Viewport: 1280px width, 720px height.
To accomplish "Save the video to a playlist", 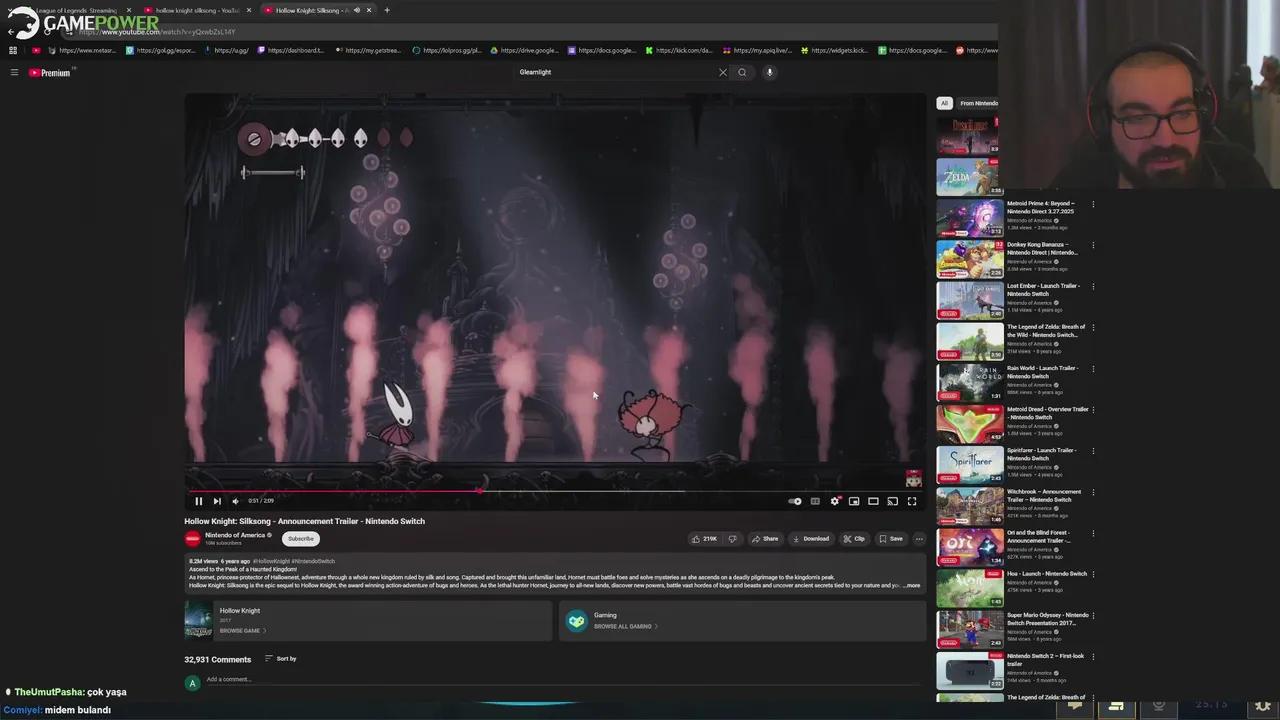I will [891, 539].
